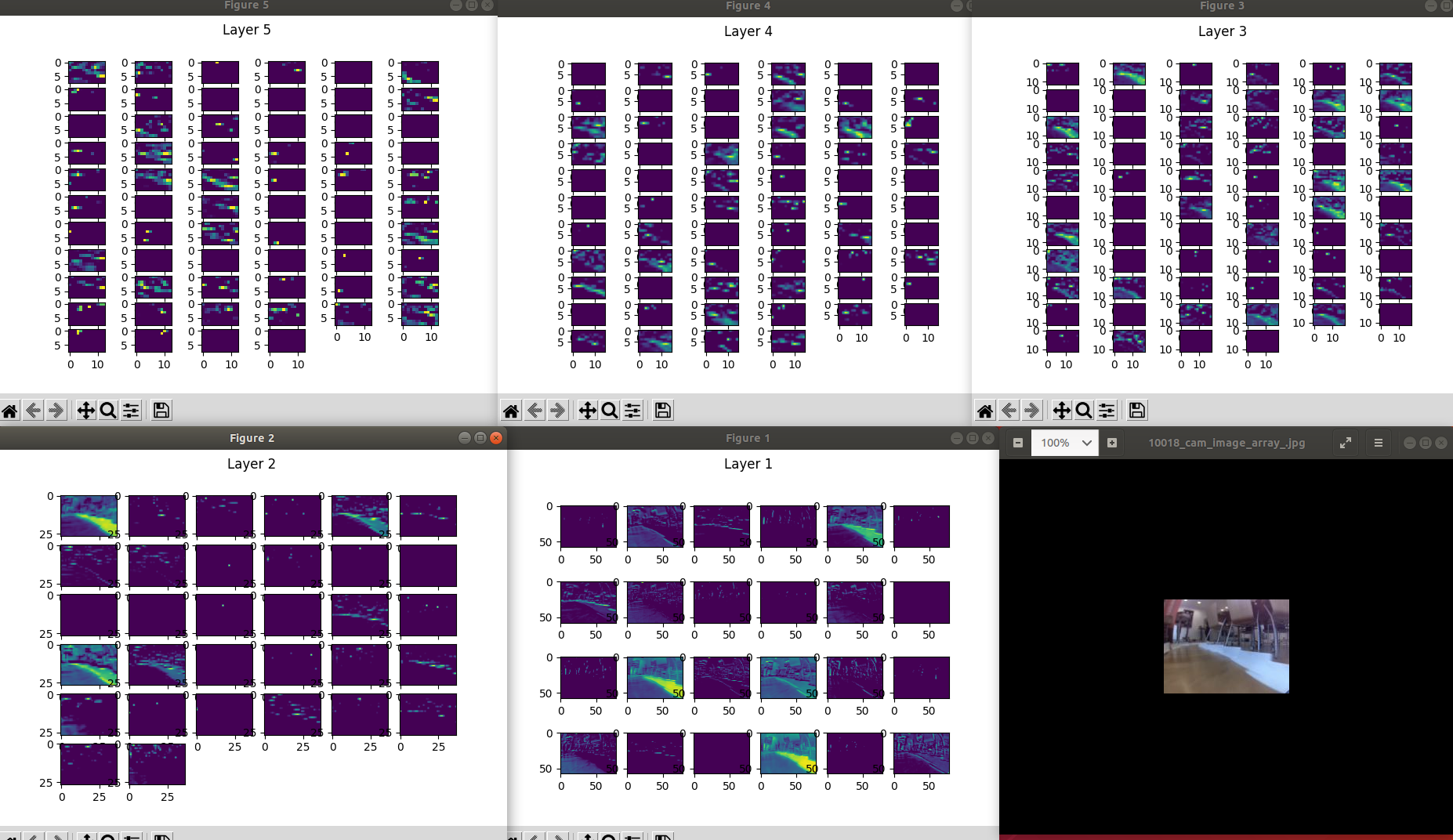The image size is (1453, 840).
Task: Select Zoom tool in Figure 5 toolbar
Action: pos(108,411)
